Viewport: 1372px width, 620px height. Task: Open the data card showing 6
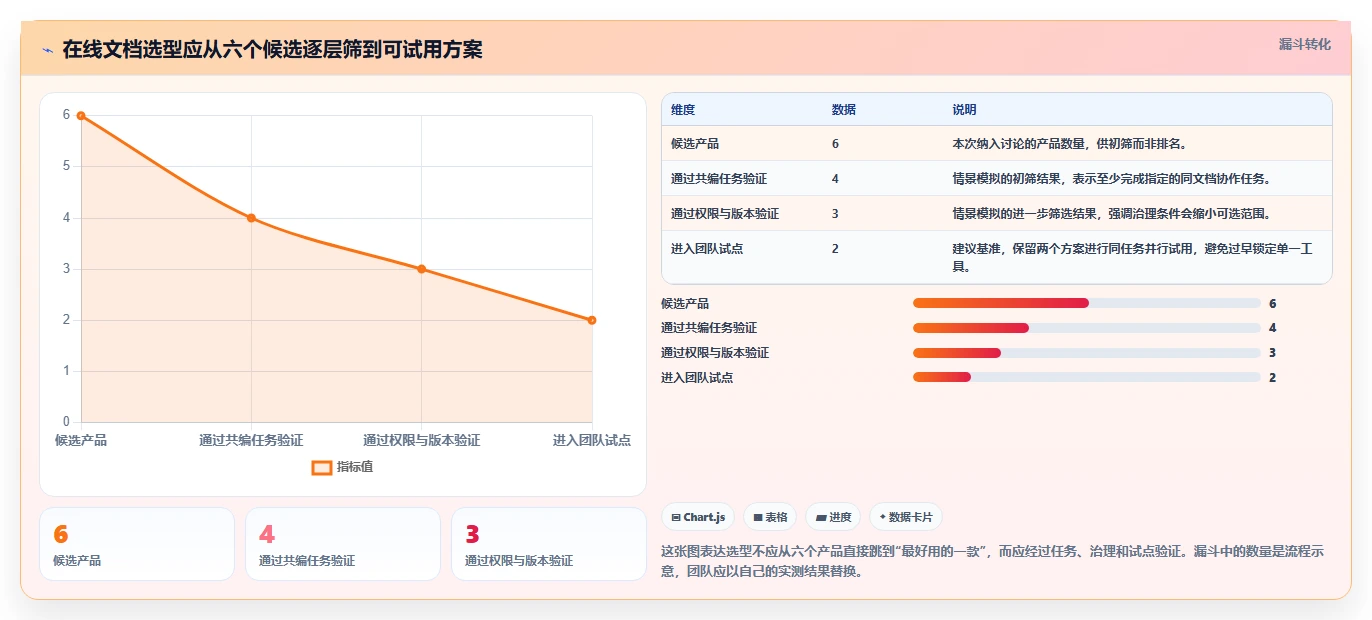coord(137,544)
